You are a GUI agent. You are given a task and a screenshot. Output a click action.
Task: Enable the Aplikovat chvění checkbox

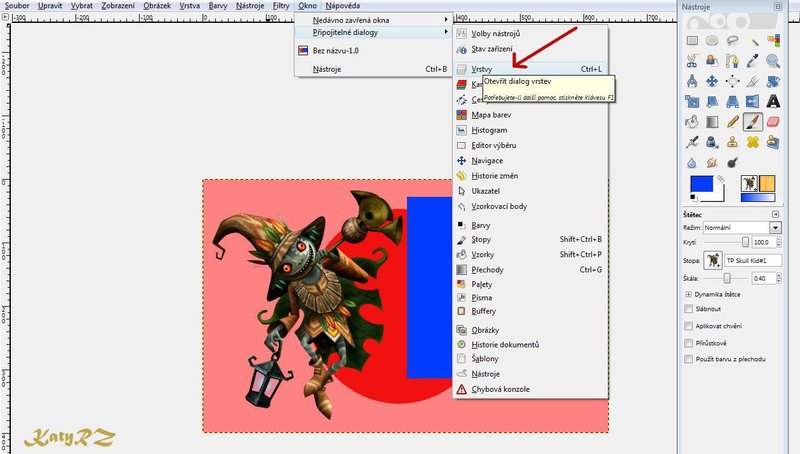click(688, 326)
